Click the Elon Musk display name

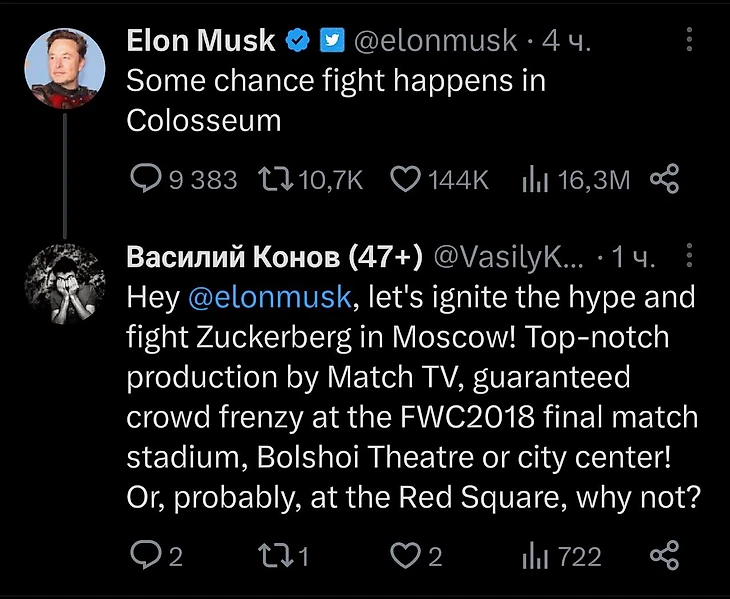click(200, 41)
